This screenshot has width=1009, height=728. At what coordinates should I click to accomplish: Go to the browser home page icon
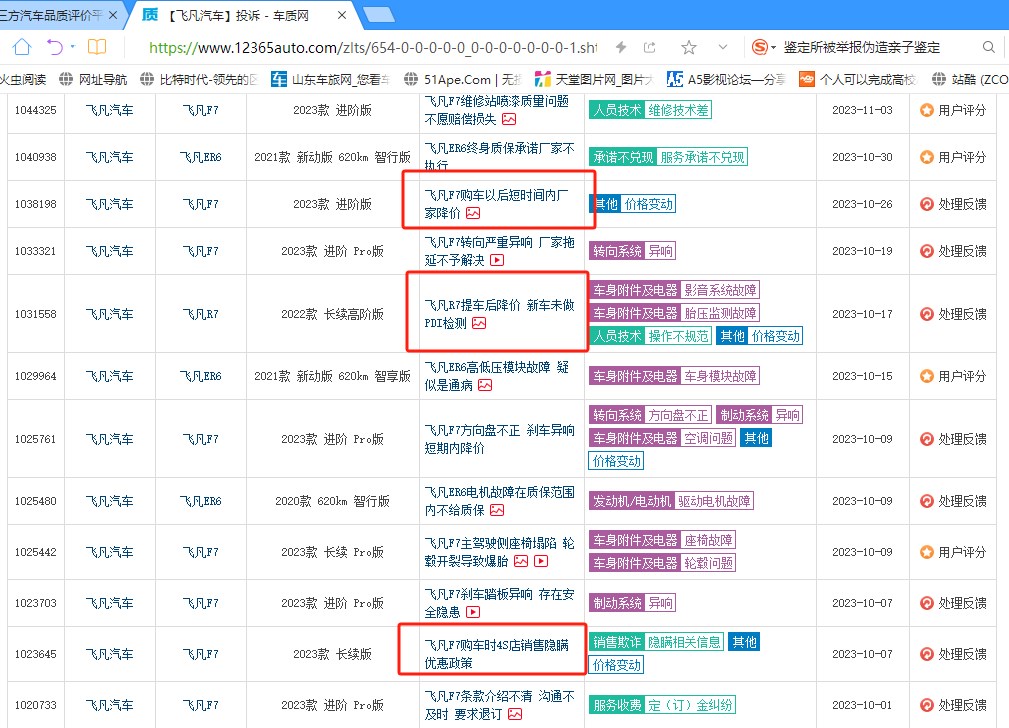pyautogui.click(x=22, y=47)
